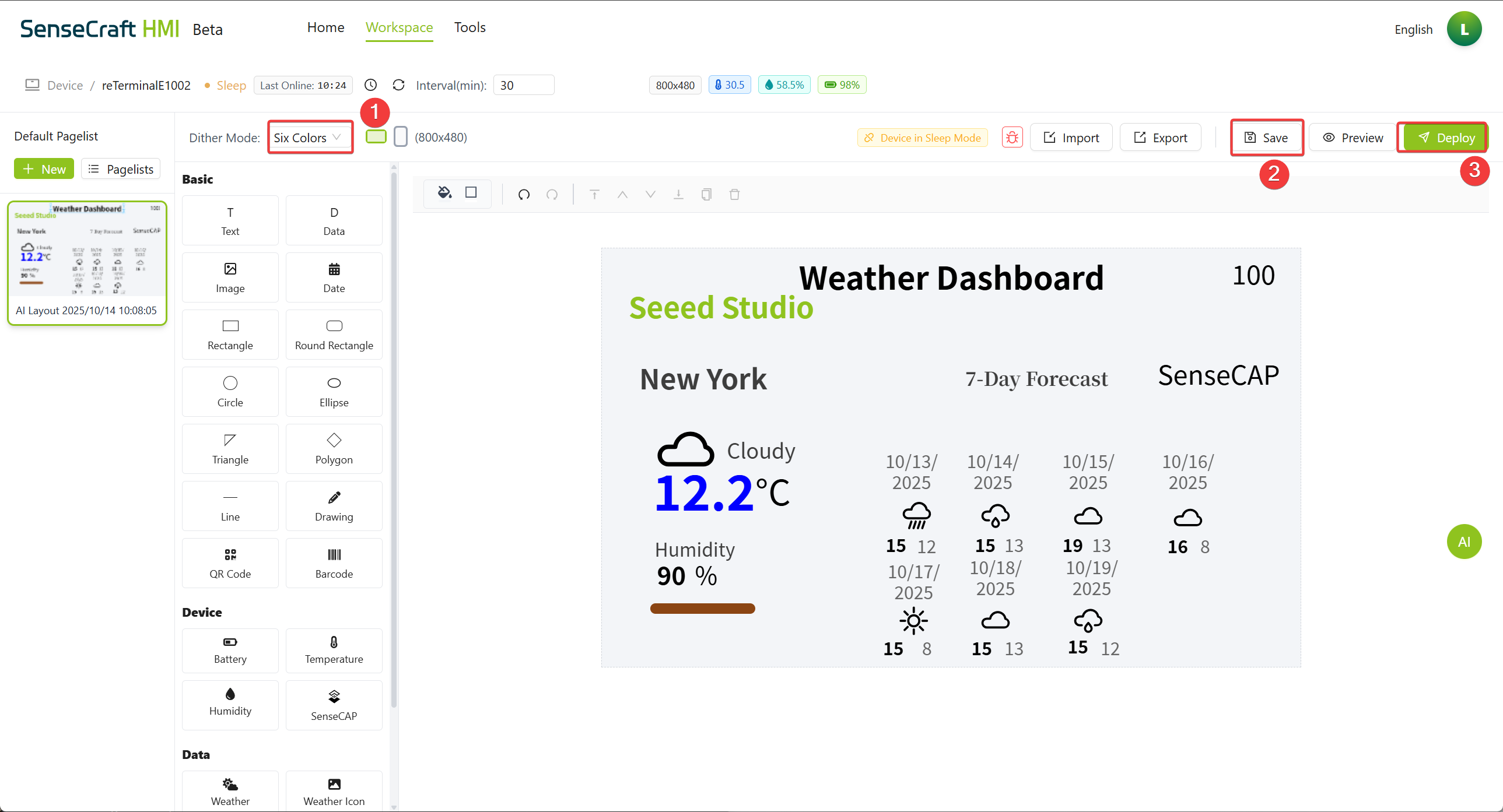Toggle the border square tool

[x=471, y=192]
